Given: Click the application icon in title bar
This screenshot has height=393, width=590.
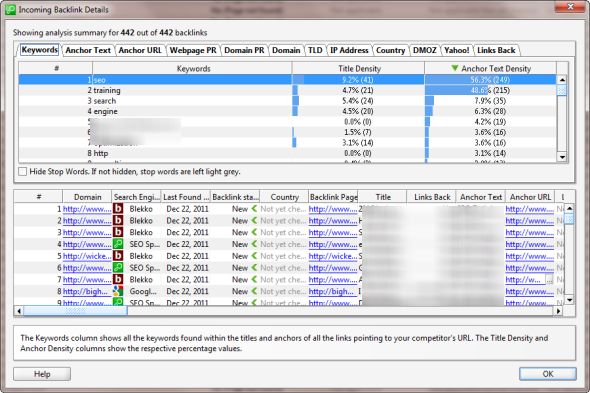Looking at the screenshot, I should (11, 10).
